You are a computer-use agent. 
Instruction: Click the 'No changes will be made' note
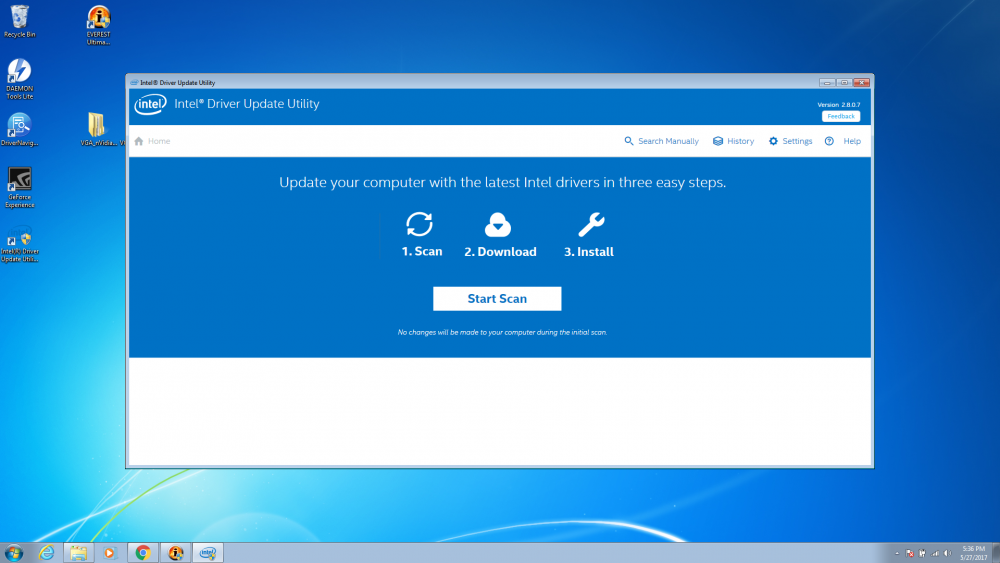click(502, 332)
